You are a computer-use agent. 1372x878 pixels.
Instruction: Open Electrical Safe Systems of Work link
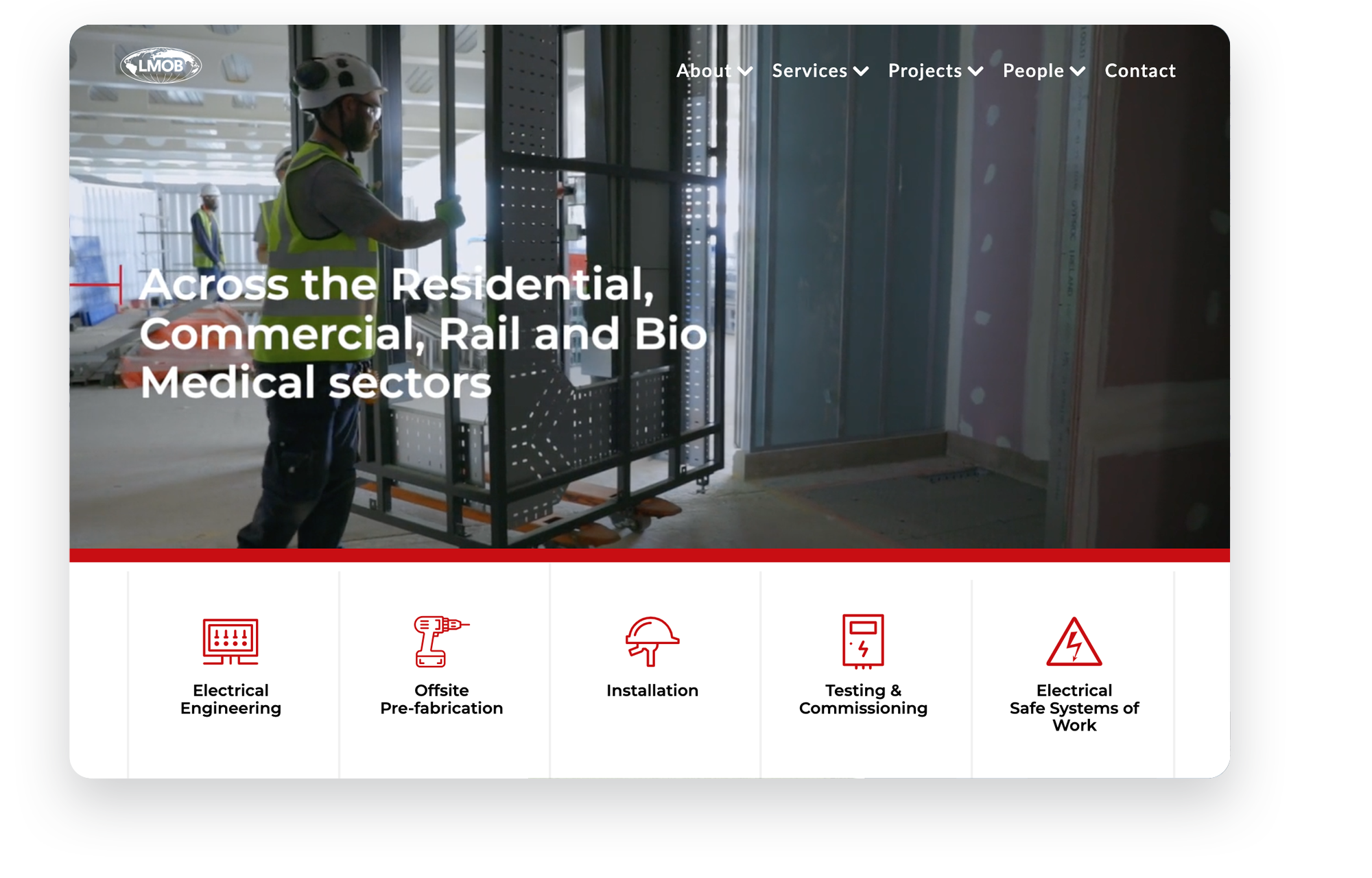1074,708
